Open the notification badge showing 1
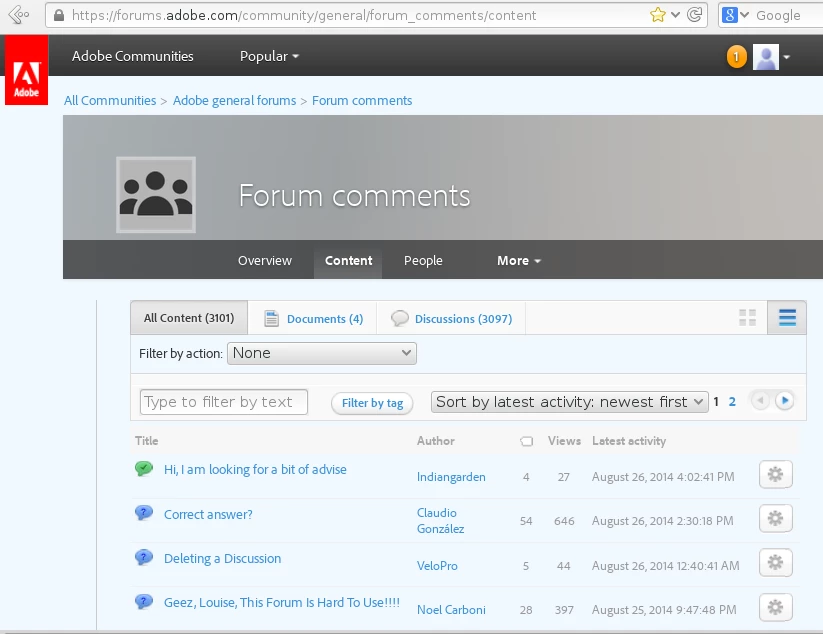This screenshot has height=634, width=823. (x=736, y=57)
